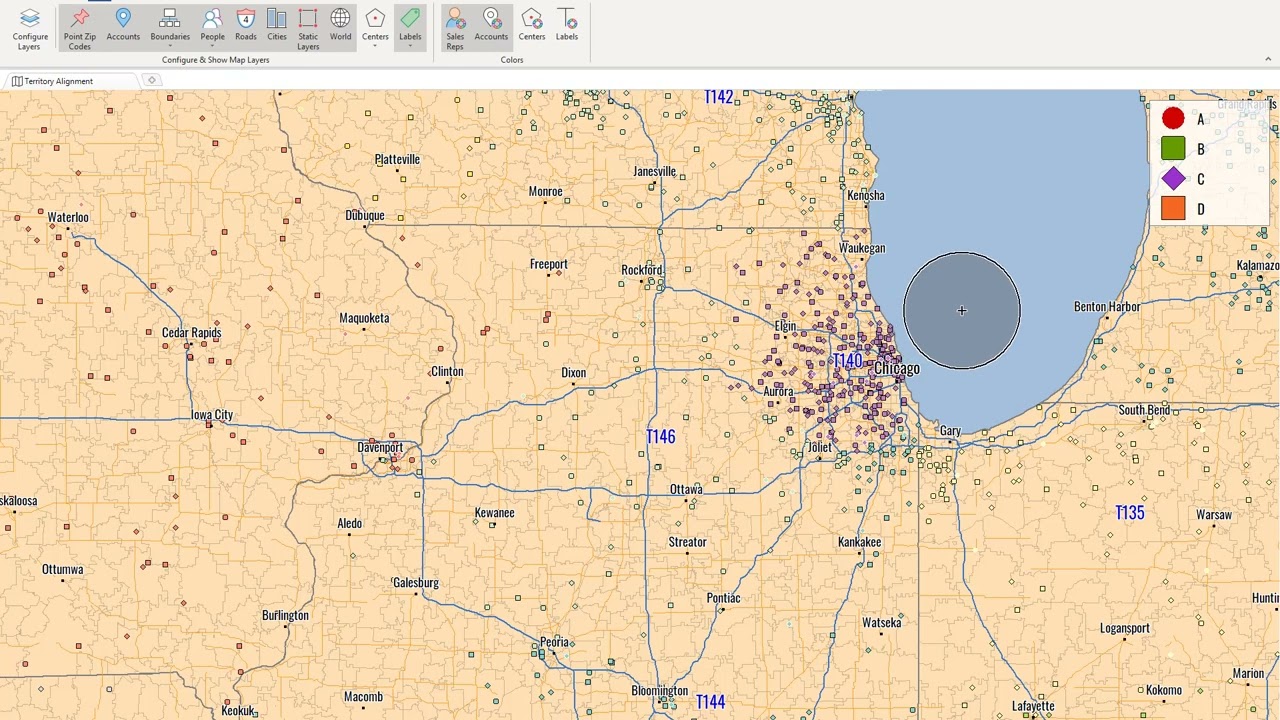Open label Colors option

coord(567,26)
